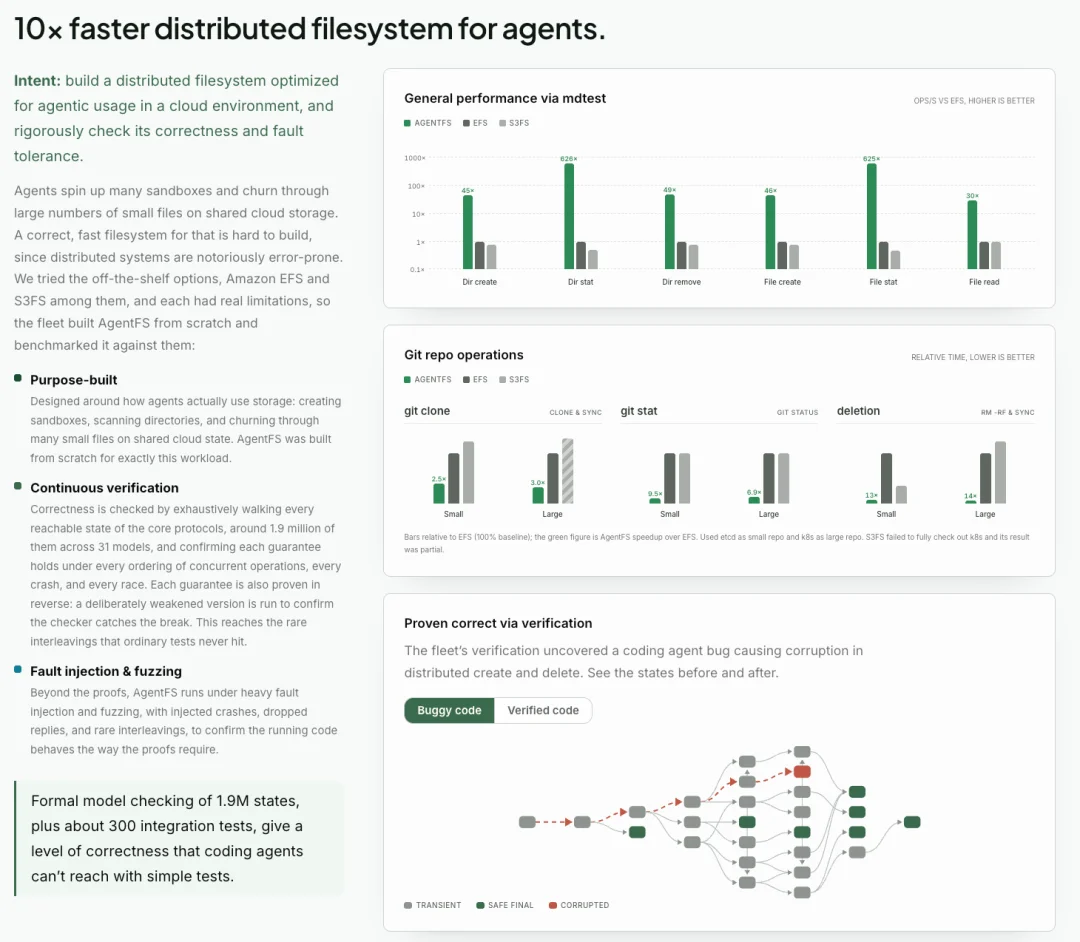Click the green 626× Dir stat bar
The image size is (1080, 942).
click(569, 216)
